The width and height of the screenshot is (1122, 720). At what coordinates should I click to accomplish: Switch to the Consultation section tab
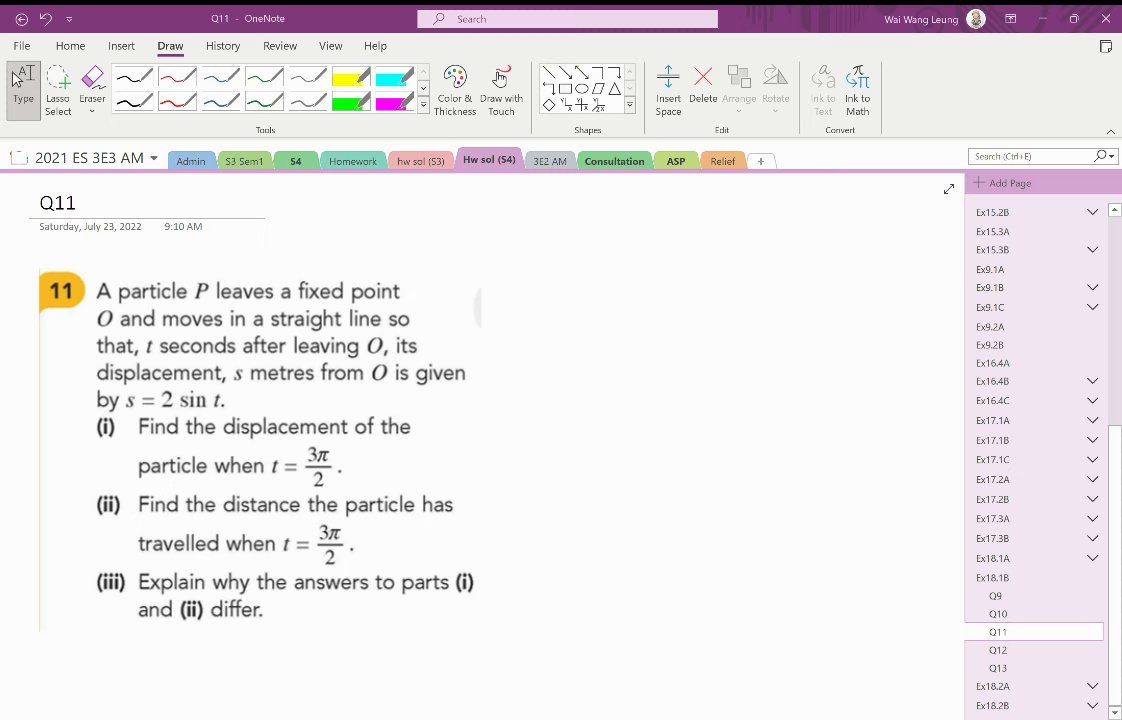coord(614,161)
